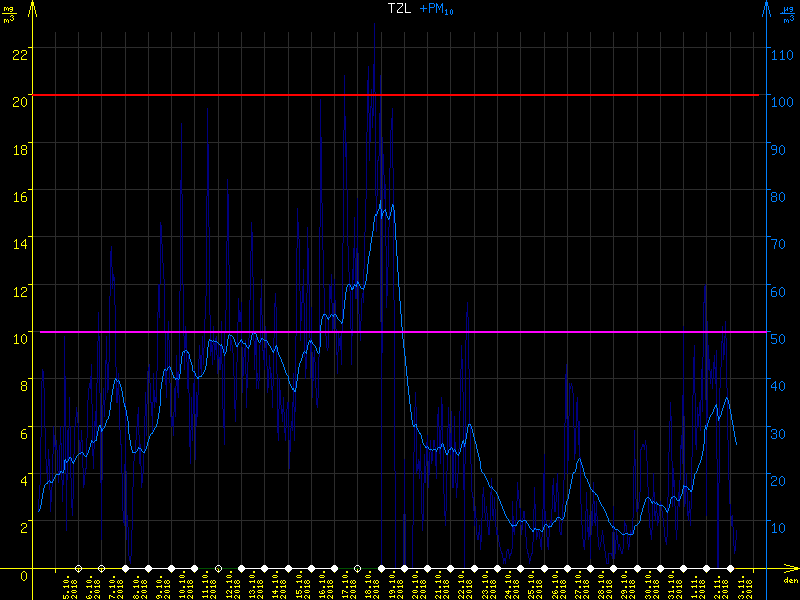
Task: Click the yellow X-axis arrow near 'den'
Action: (790, 569)
